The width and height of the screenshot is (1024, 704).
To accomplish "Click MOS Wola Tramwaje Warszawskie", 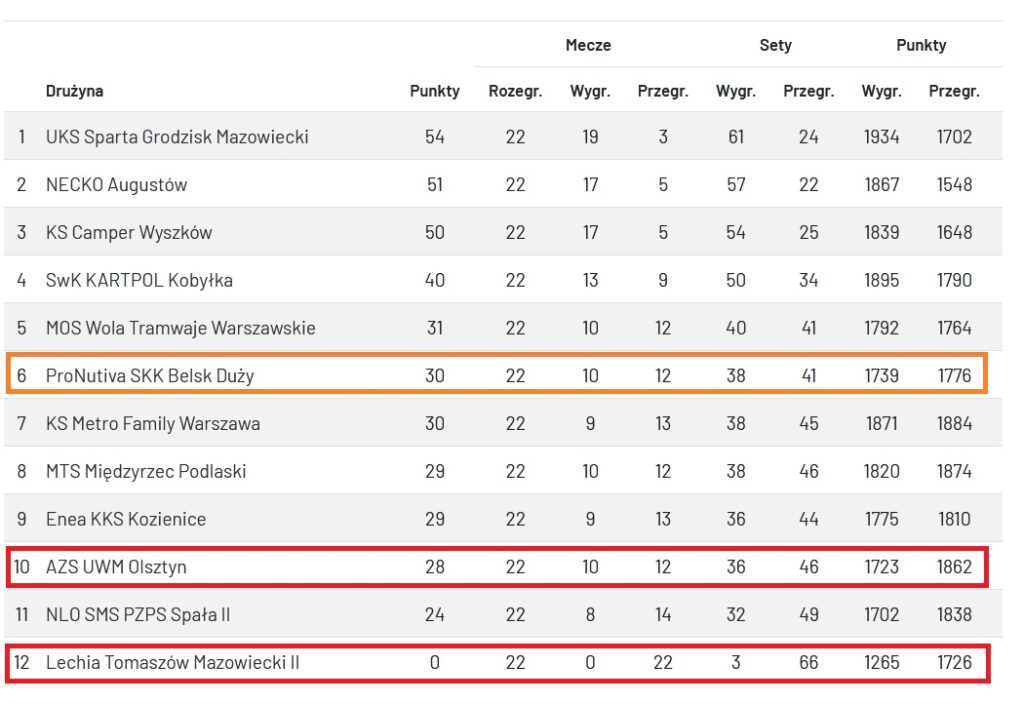I will (181, 328).
